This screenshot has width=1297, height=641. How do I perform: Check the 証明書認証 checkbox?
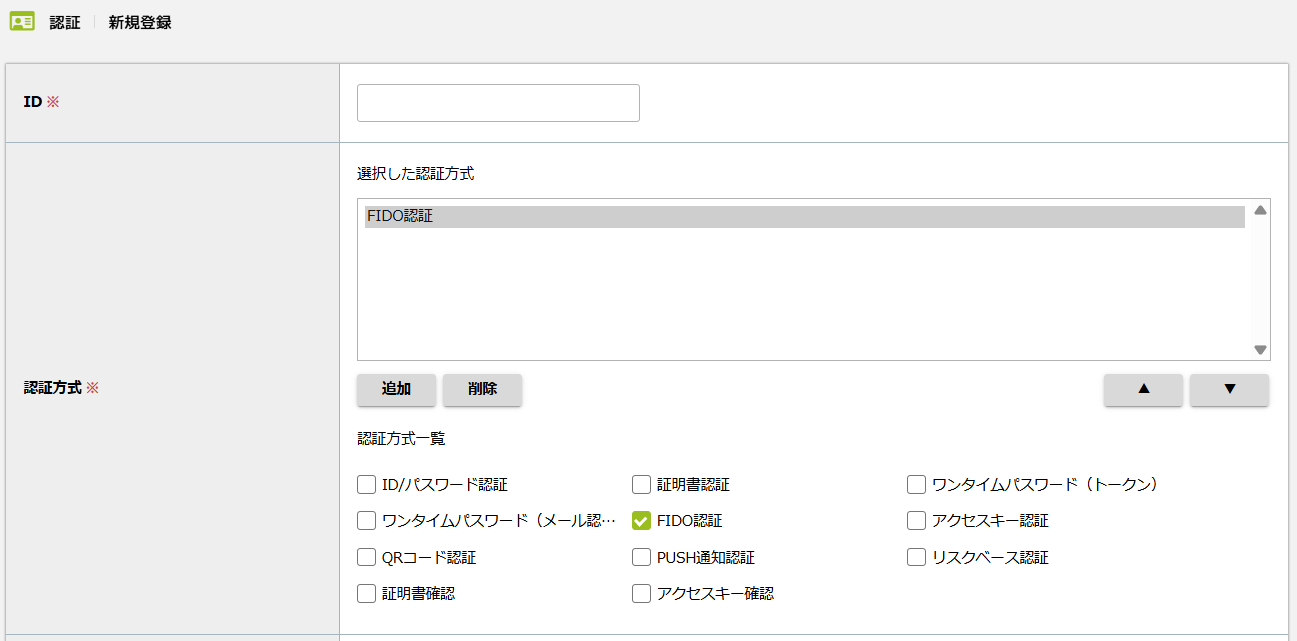click(x=641, y=485)
